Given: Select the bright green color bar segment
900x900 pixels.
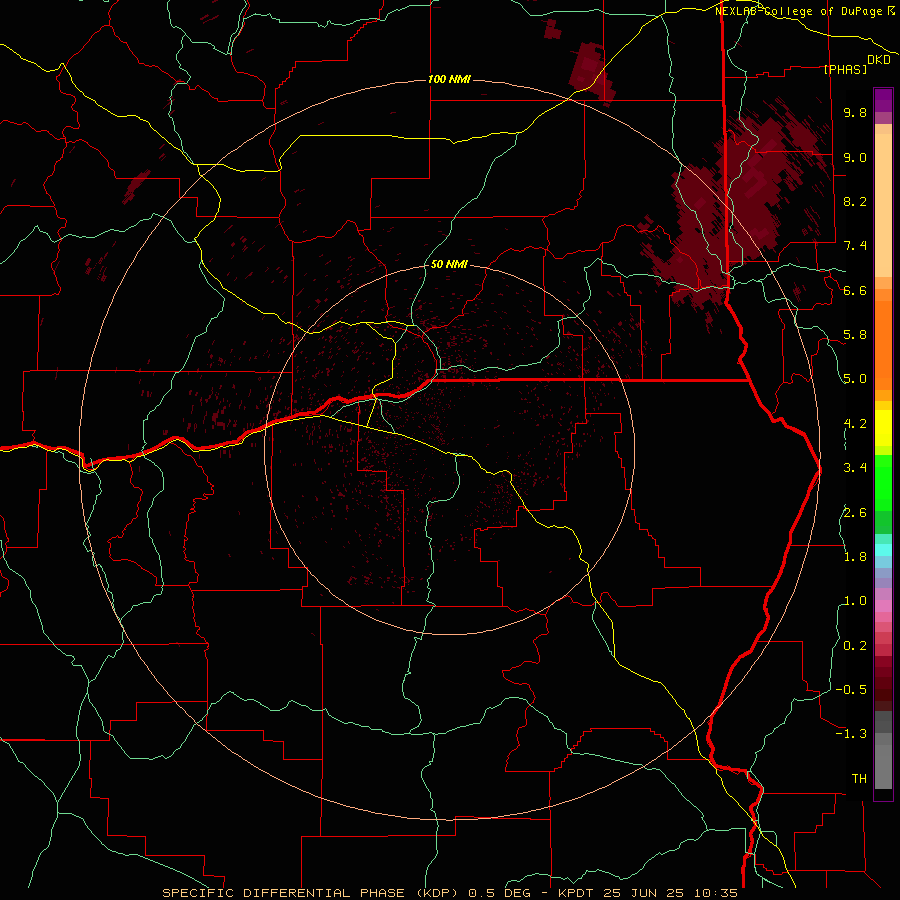Looking at the screenshot, I should (x=883, y=482).
